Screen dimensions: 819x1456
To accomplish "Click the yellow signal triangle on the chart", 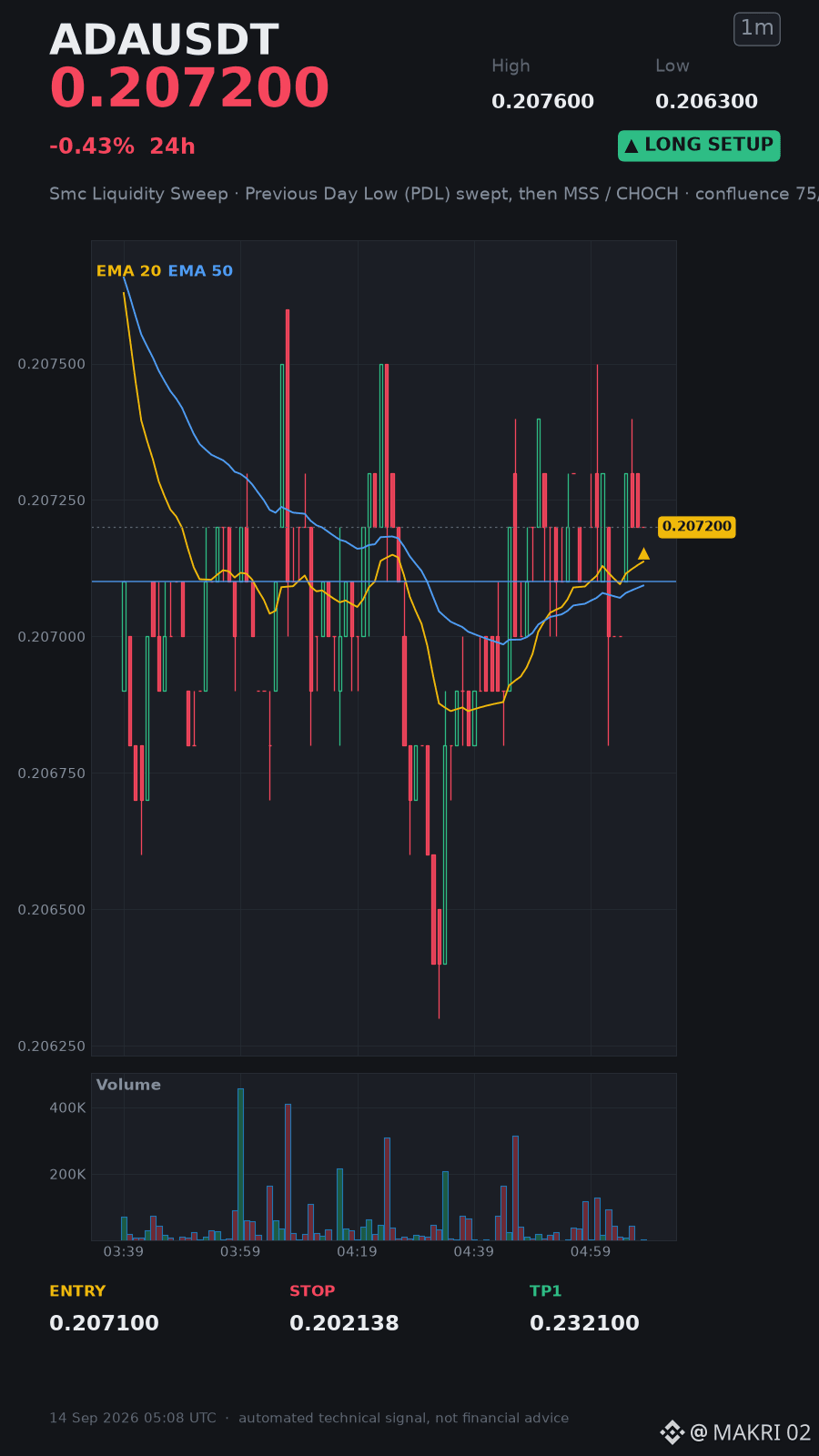I will pos(643,553).
